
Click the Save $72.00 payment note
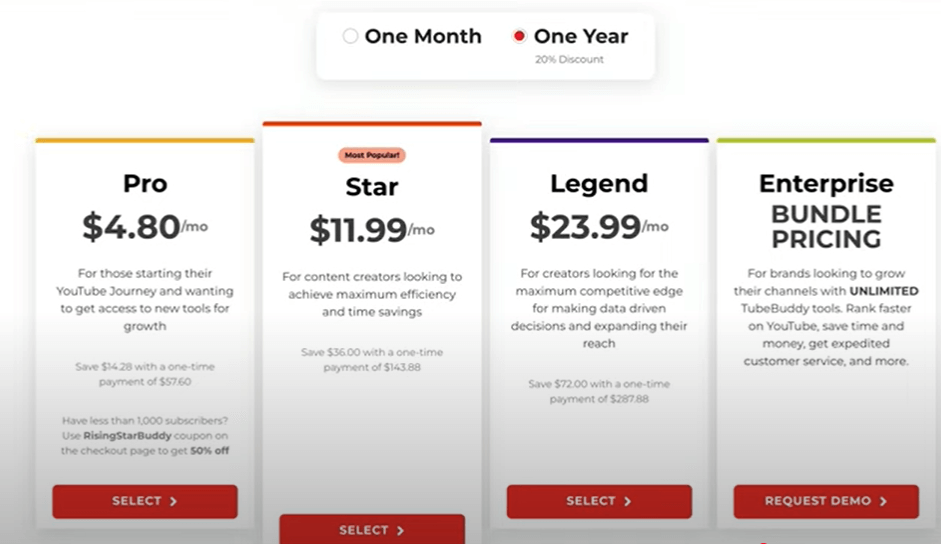pyautogui.click(x=599, y=391)
